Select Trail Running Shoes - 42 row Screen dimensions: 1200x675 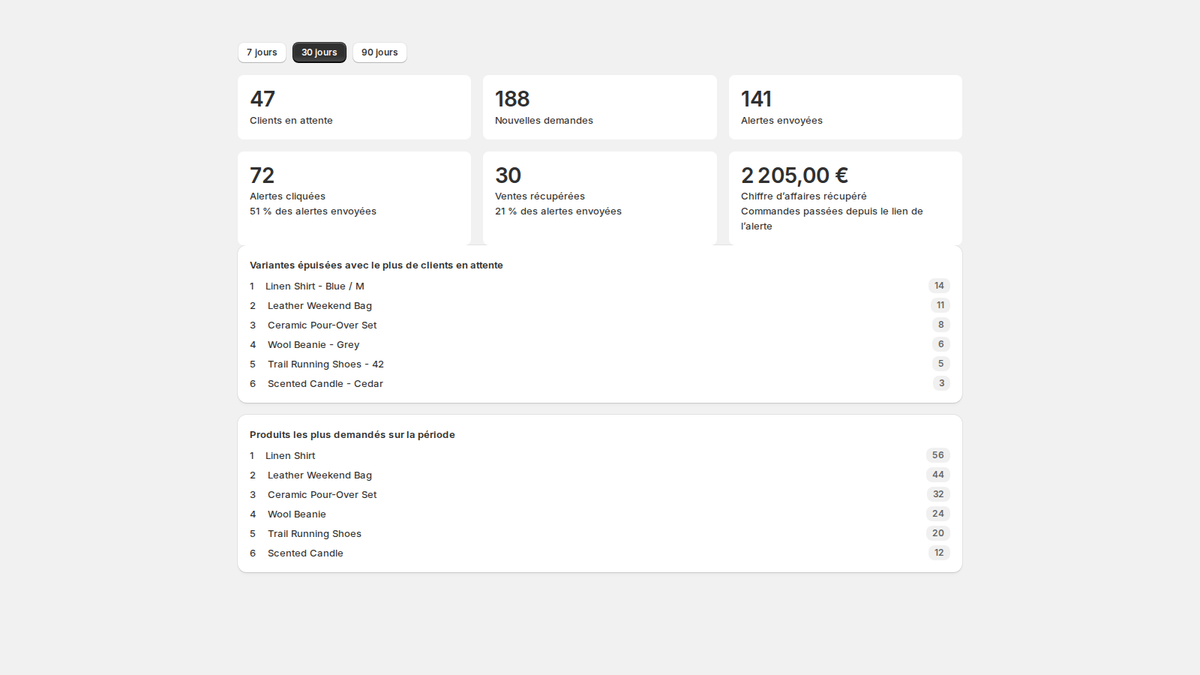[x=600, y=364]
